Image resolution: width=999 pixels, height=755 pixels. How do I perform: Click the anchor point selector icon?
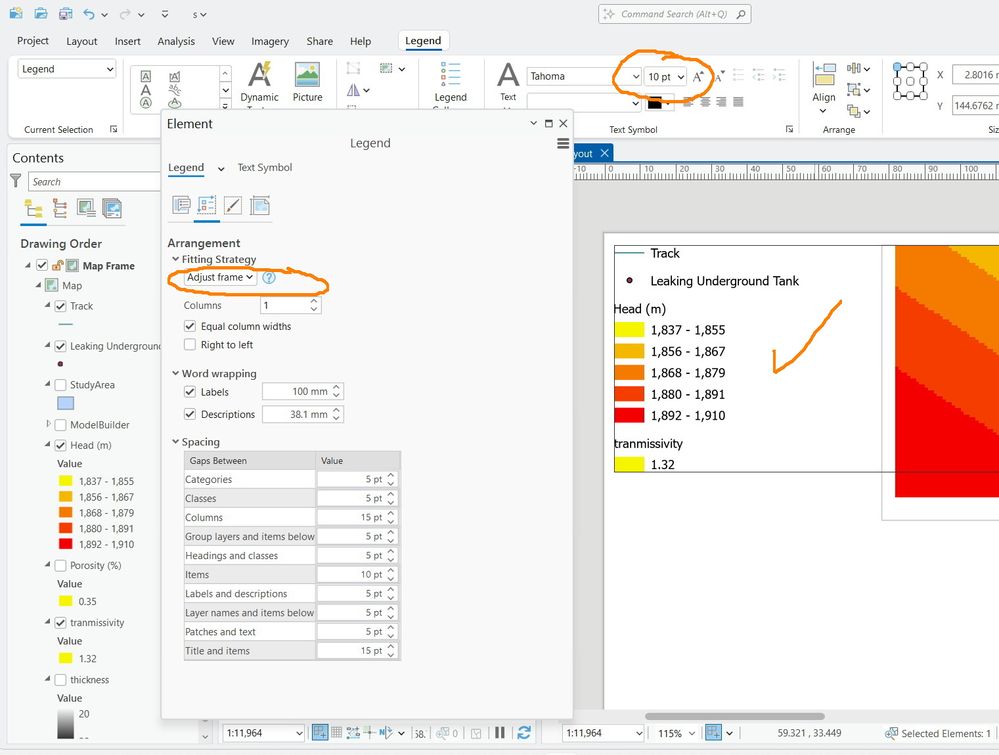coord(910,82)
